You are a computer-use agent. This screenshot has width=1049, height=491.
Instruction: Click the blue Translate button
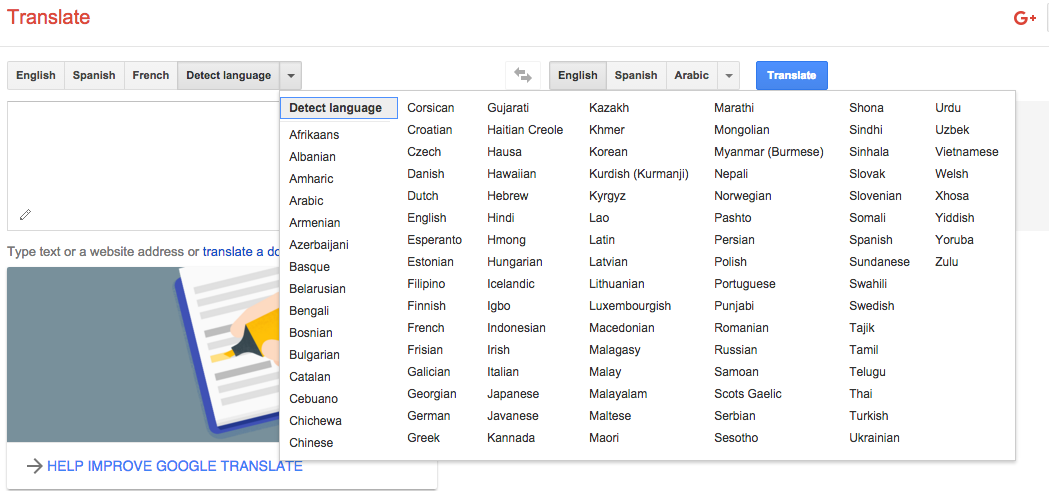(x=791, y=76)
